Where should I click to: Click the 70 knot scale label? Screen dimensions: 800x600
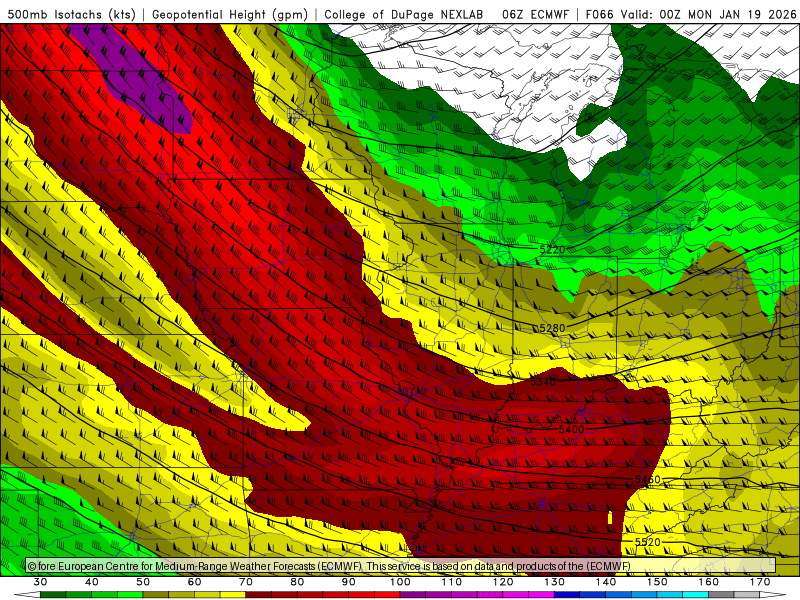click(246, 582)
